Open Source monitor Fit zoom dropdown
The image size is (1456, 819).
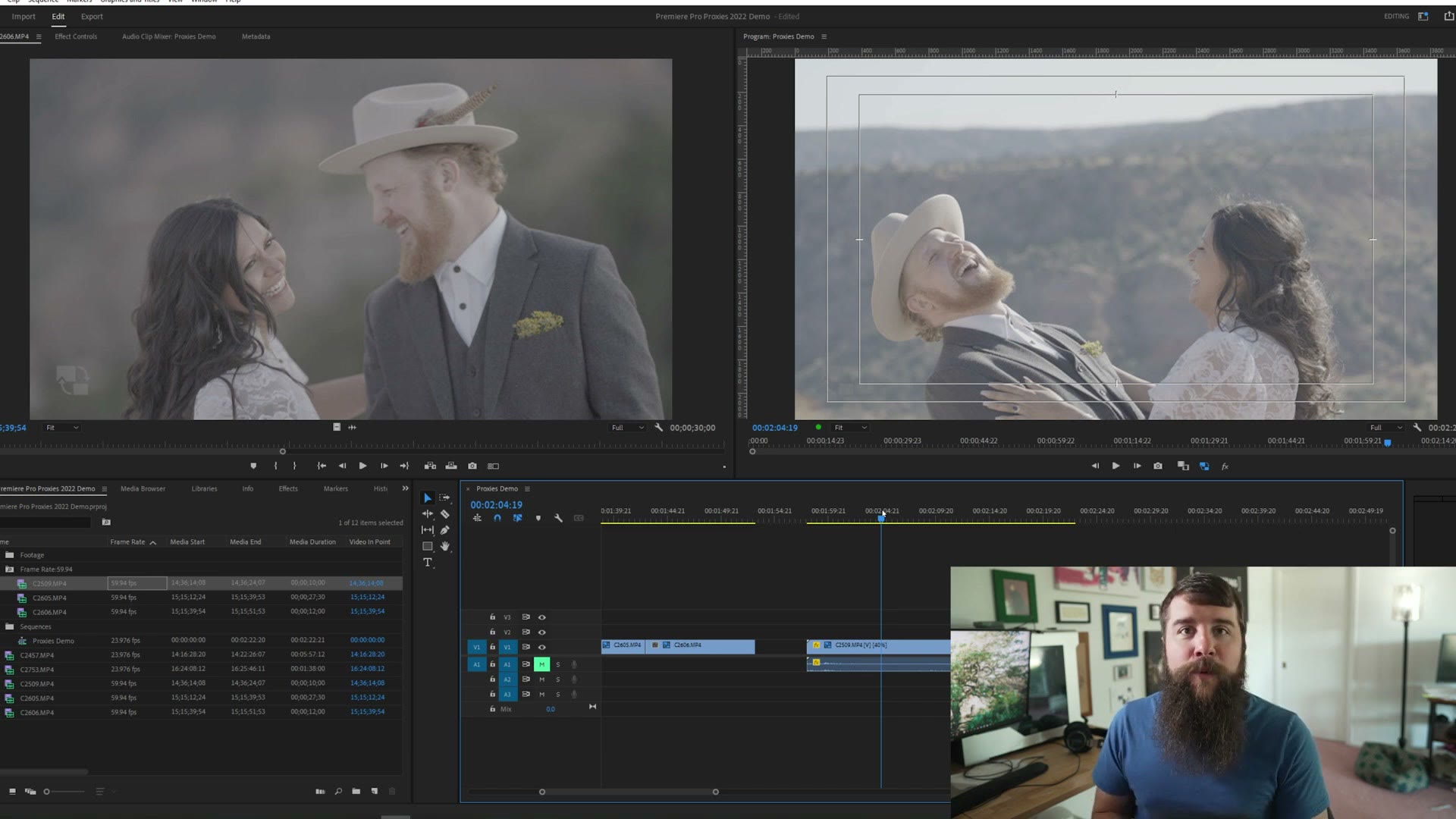(x=61, y=428)
